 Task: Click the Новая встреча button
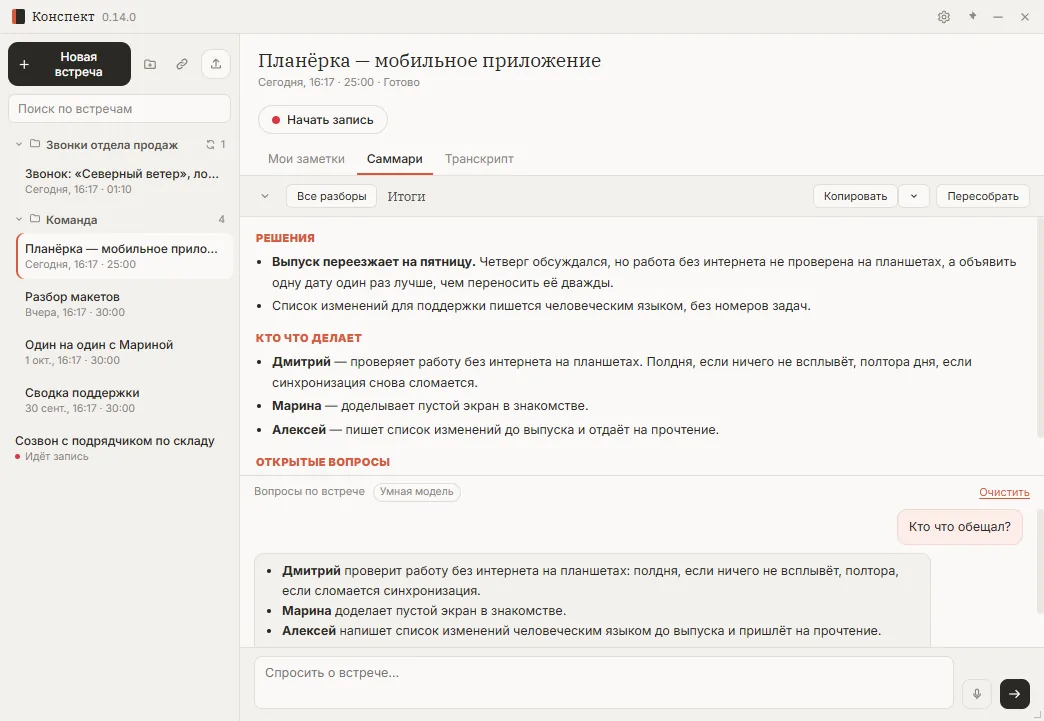click(x=69, y=64)
